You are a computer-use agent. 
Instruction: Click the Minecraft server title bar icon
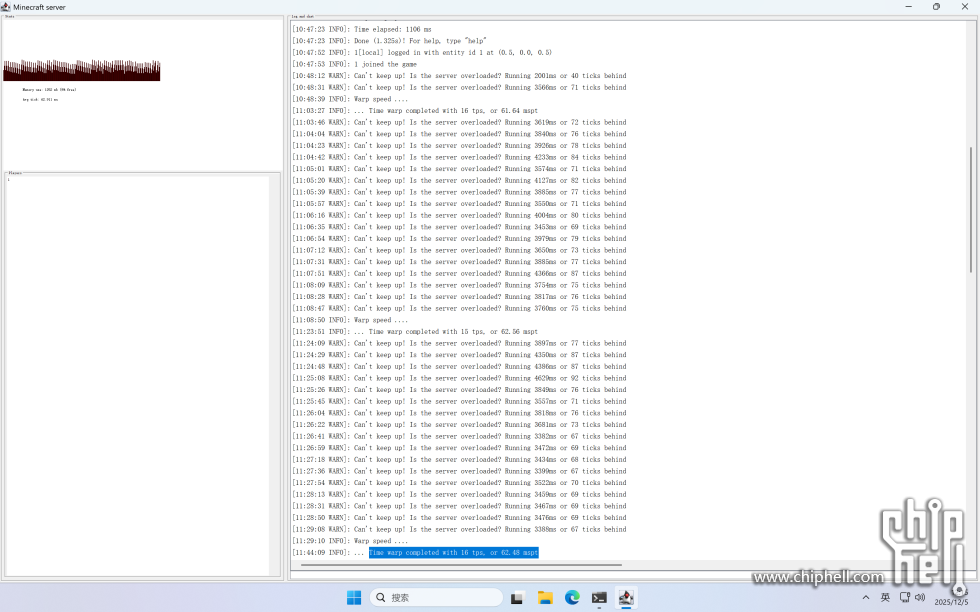[x=6, y=6]
